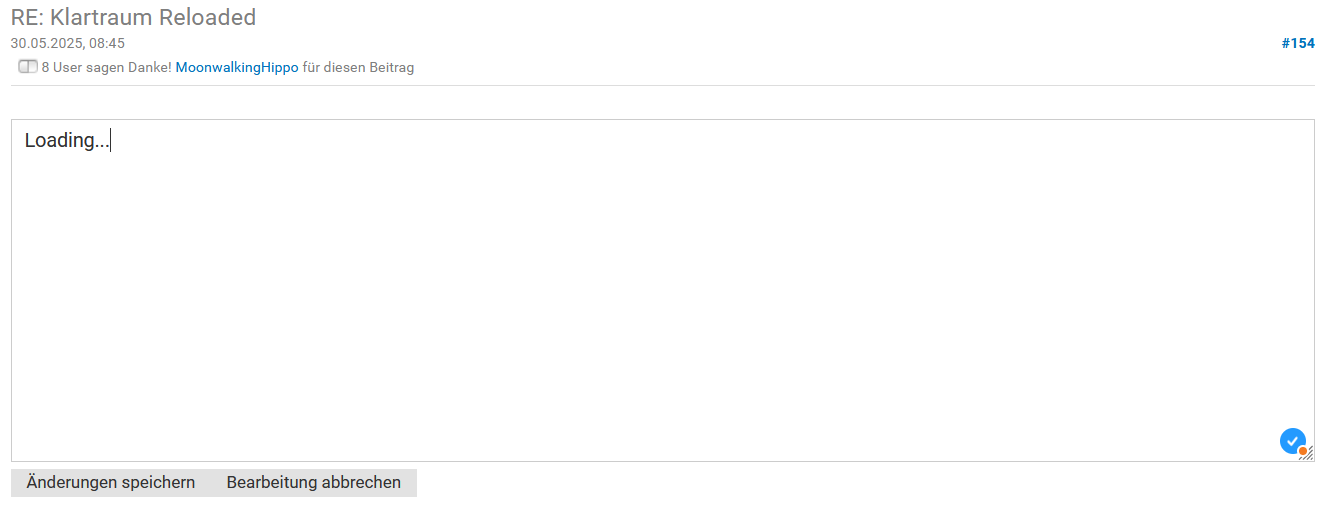Screen dimensions: 1332x518
Task: Place the cursor in the Loading... text
Action: pos(66,140)
